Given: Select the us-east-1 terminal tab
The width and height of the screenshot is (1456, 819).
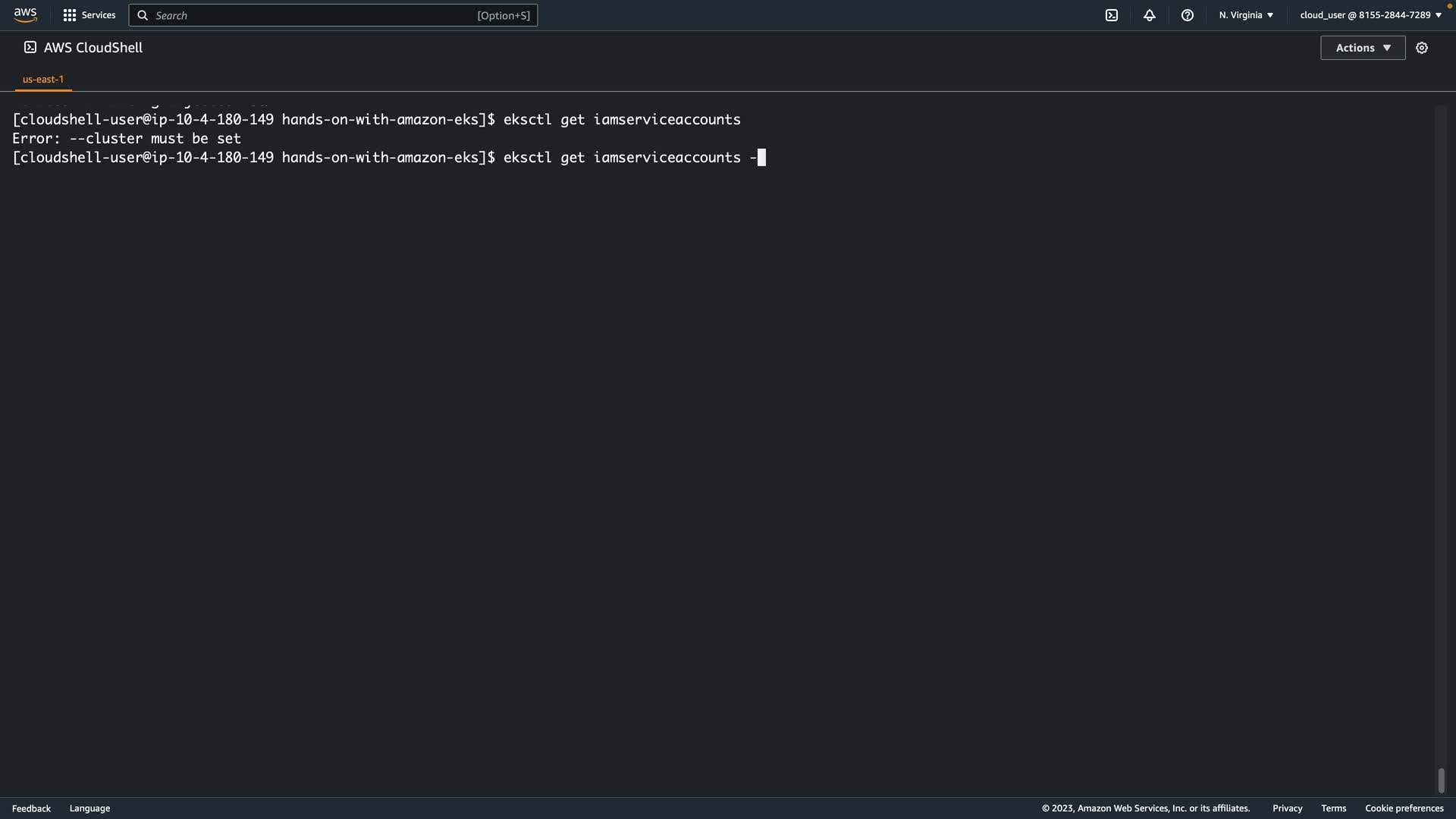Looking at the screenshot, I should [x=43, y=80].
